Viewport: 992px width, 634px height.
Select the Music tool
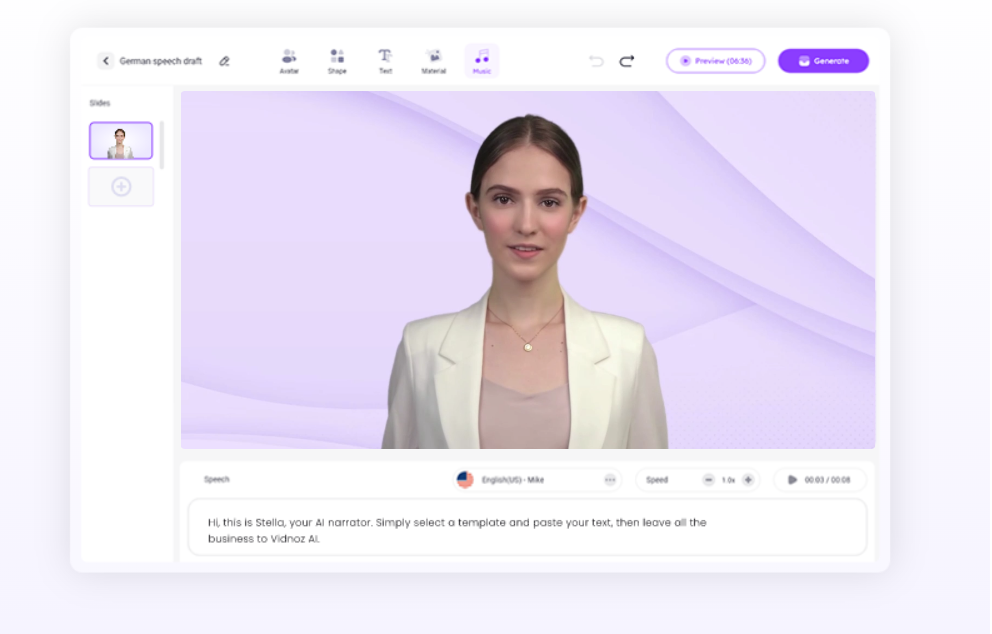482,61
